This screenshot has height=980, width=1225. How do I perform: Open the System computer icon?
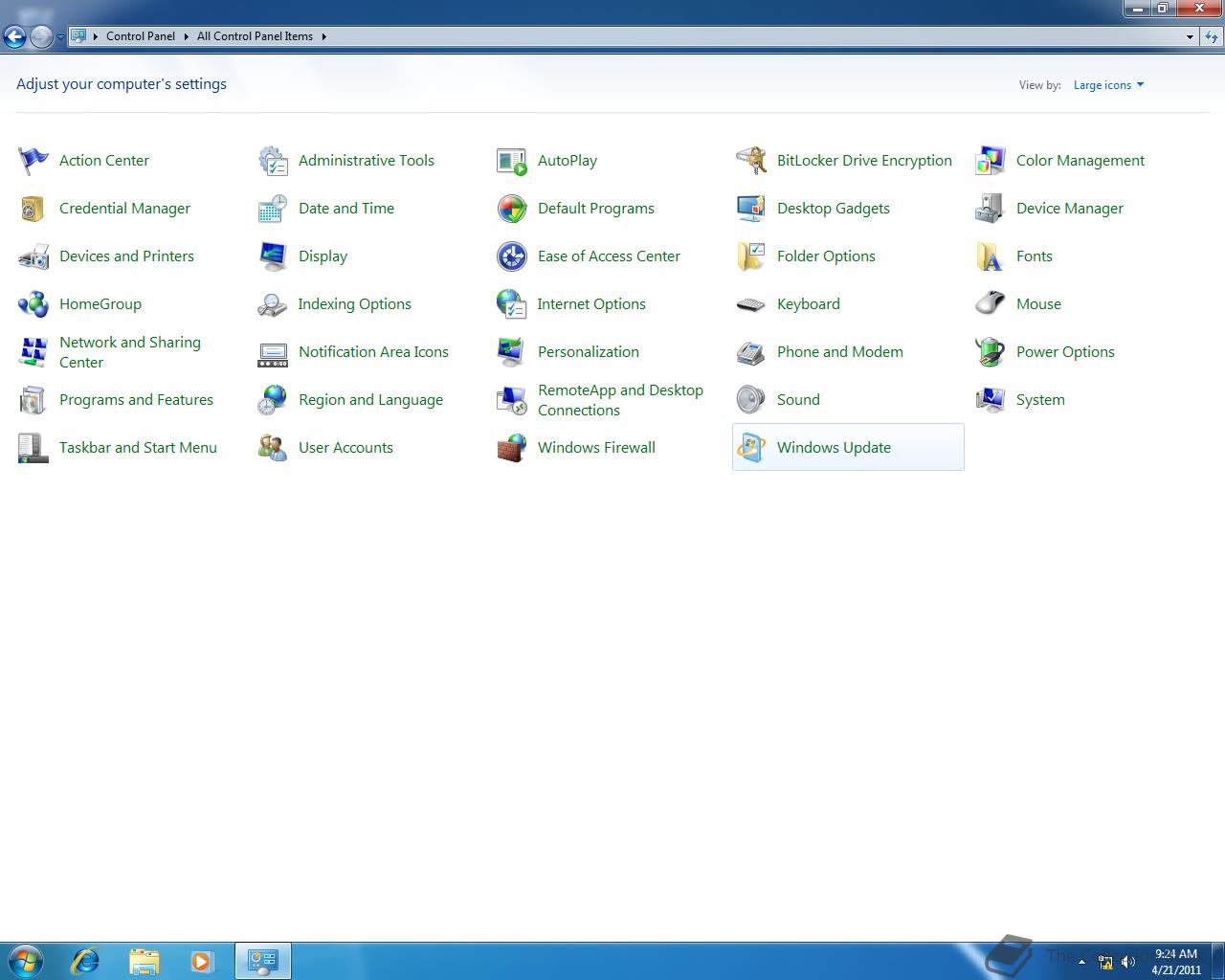coord(991,400)
